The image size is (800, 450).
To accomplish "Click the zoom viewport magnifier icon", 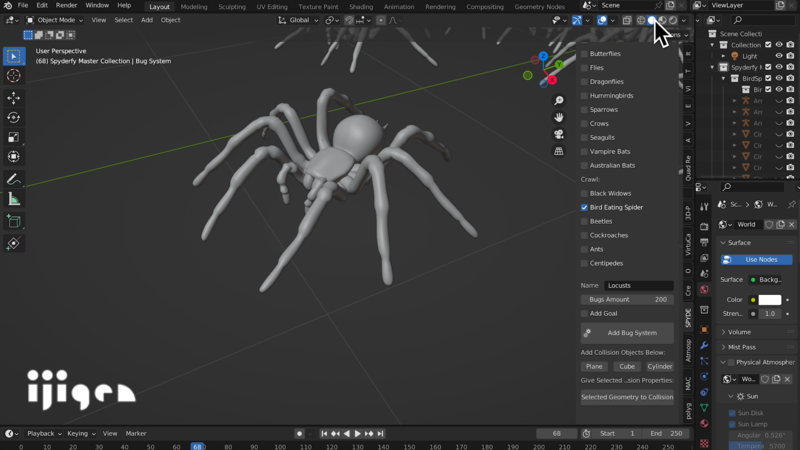I will 559,101.
